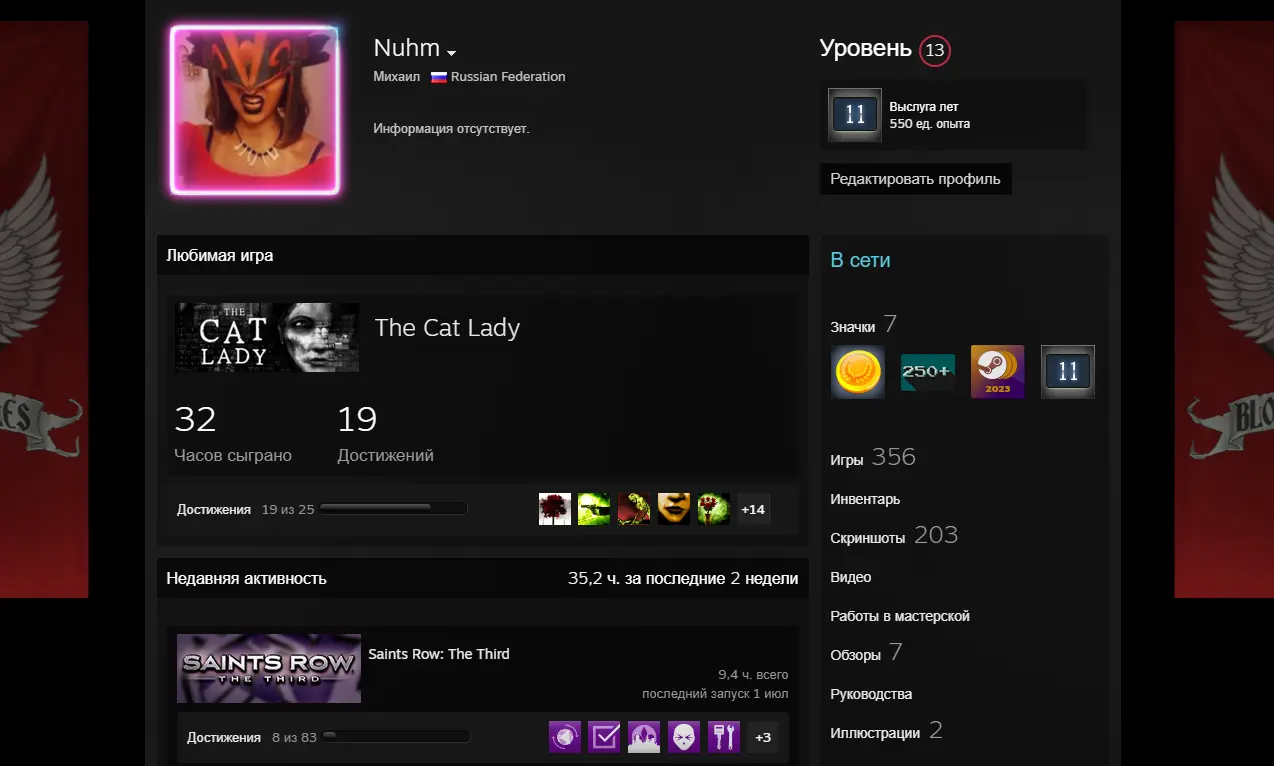View the purple tools Saints Row achievement
Screen dimensions: 1274x766
(724, 737)
